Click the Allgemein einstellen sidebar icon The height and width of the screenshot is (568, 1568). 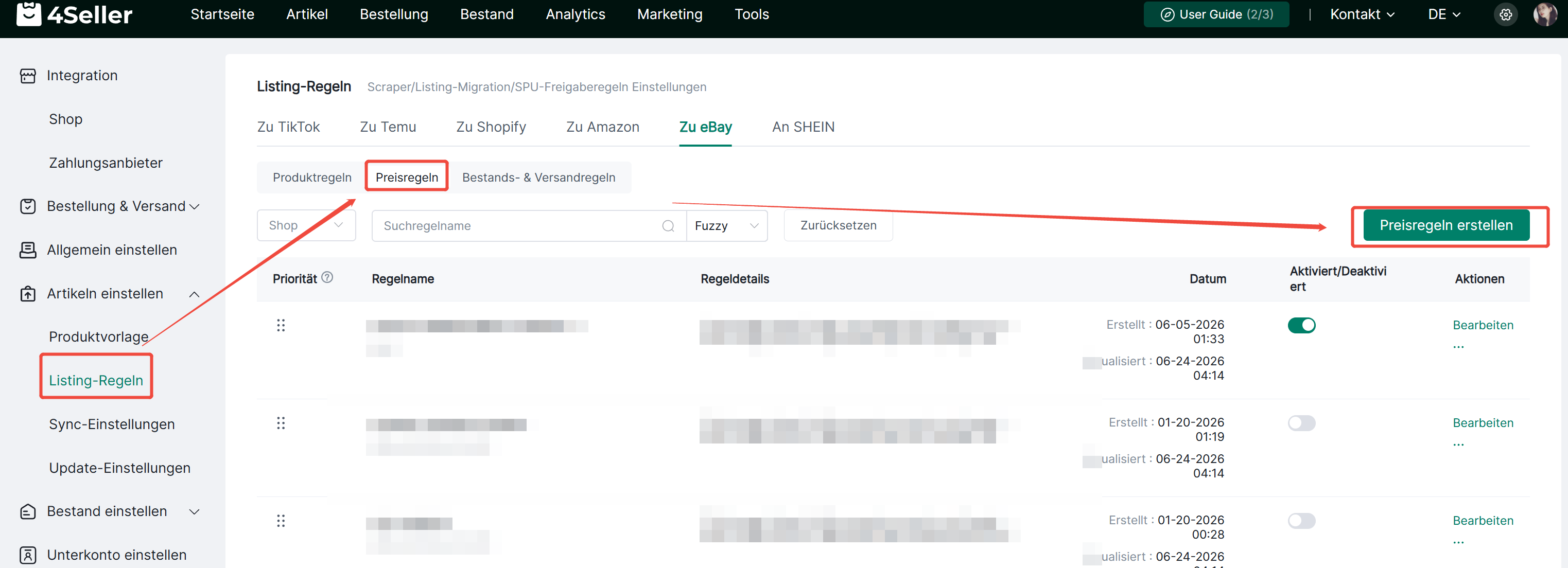28,250
